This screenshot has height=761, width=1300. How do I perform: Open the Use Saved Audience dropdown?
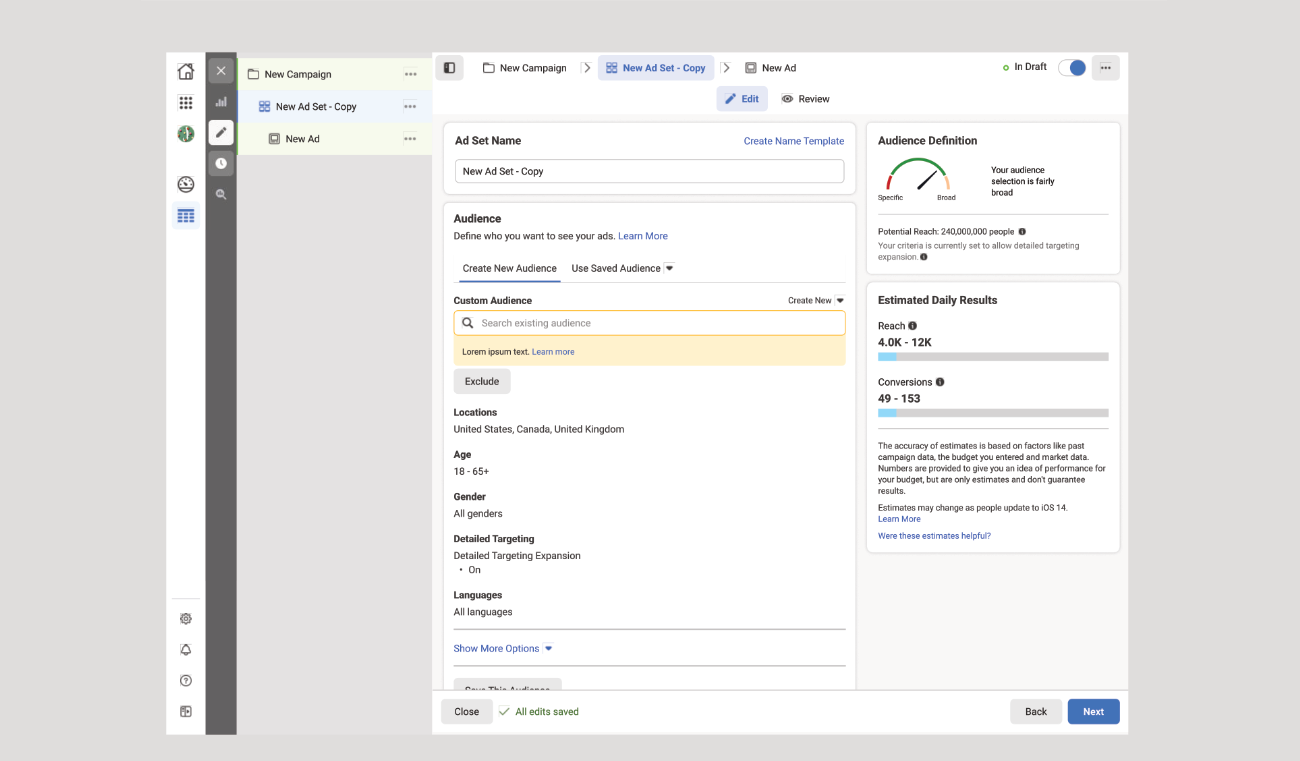tap(622, 268)
